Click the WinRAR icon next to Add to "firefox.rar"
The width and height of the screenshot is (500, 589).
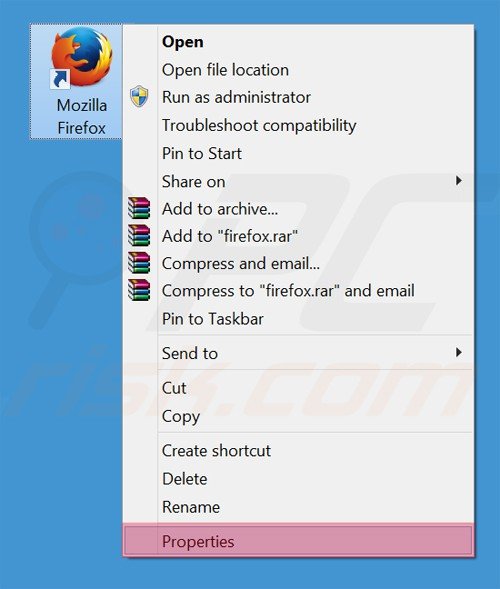[x=139, y=236]
